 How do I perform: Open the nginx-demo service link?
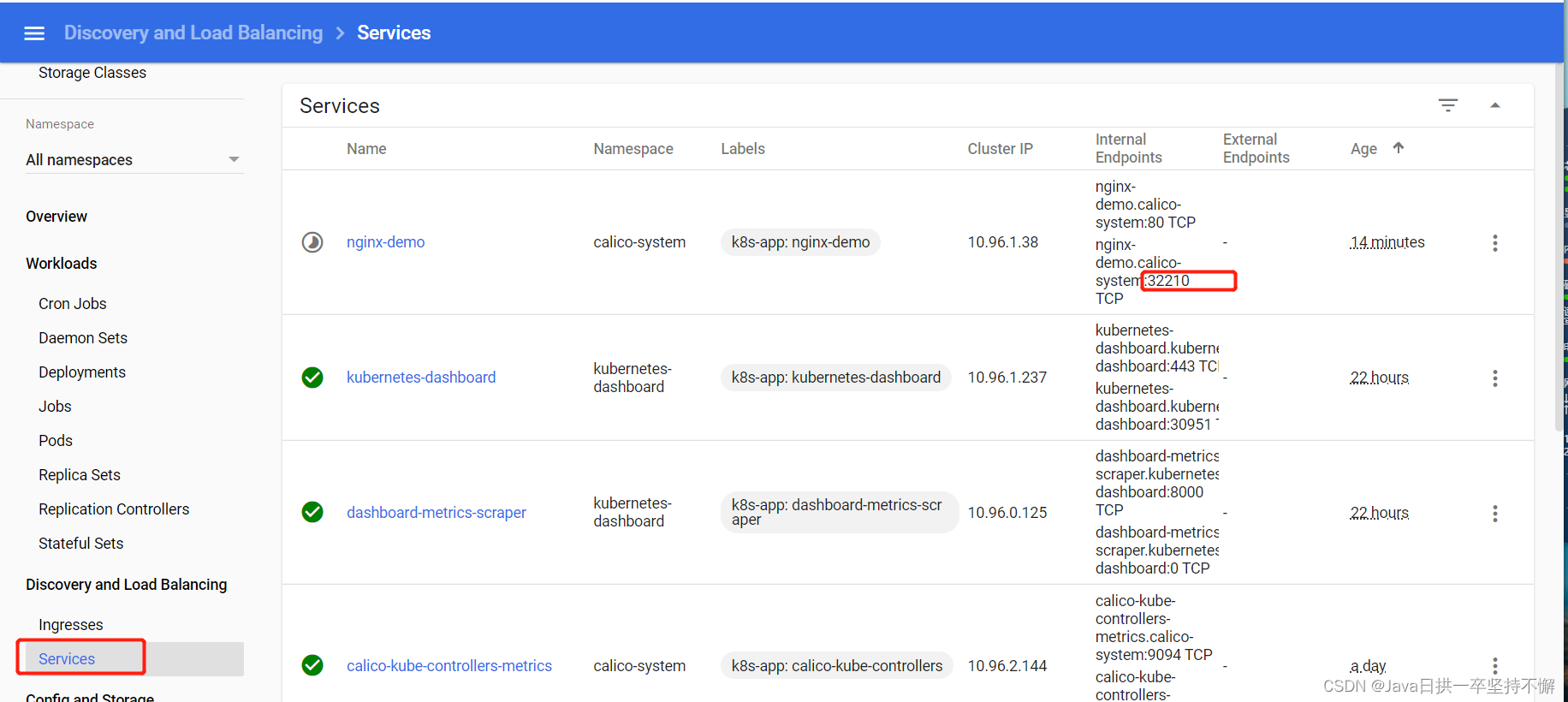tap(385, 242)
